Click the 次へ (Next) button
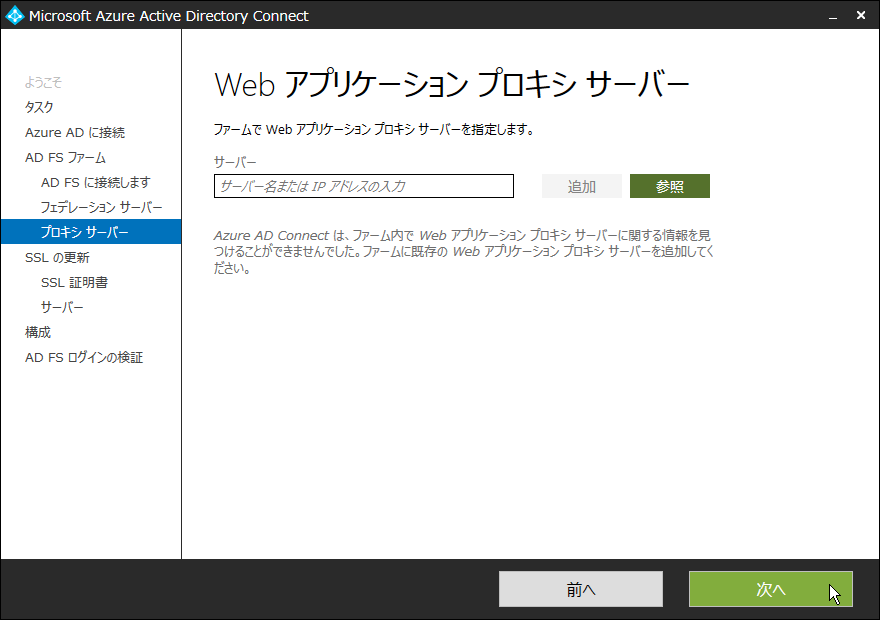 (x=770, y=589)
